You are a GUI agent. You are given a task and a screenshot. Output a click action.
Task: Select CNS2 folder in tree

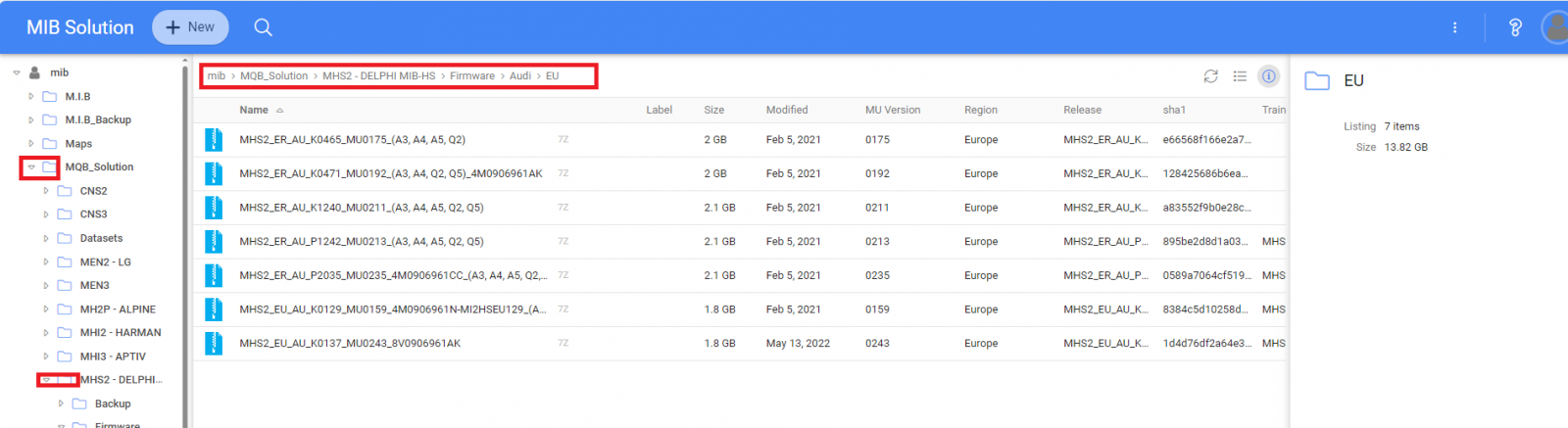click(x=93, y=191)
